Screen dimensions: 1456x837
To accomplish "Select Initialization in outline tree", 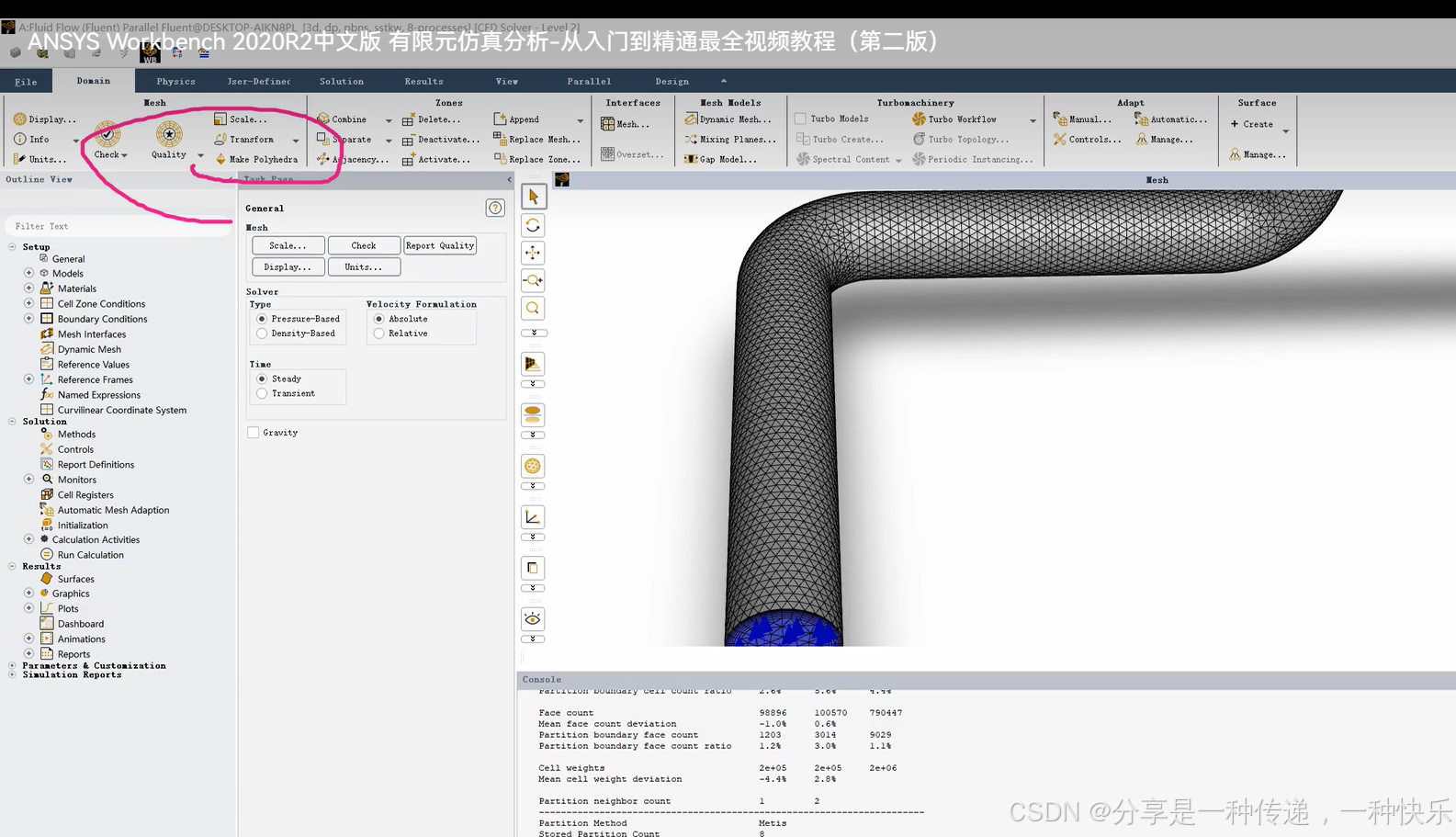I will tap(83, 526).
